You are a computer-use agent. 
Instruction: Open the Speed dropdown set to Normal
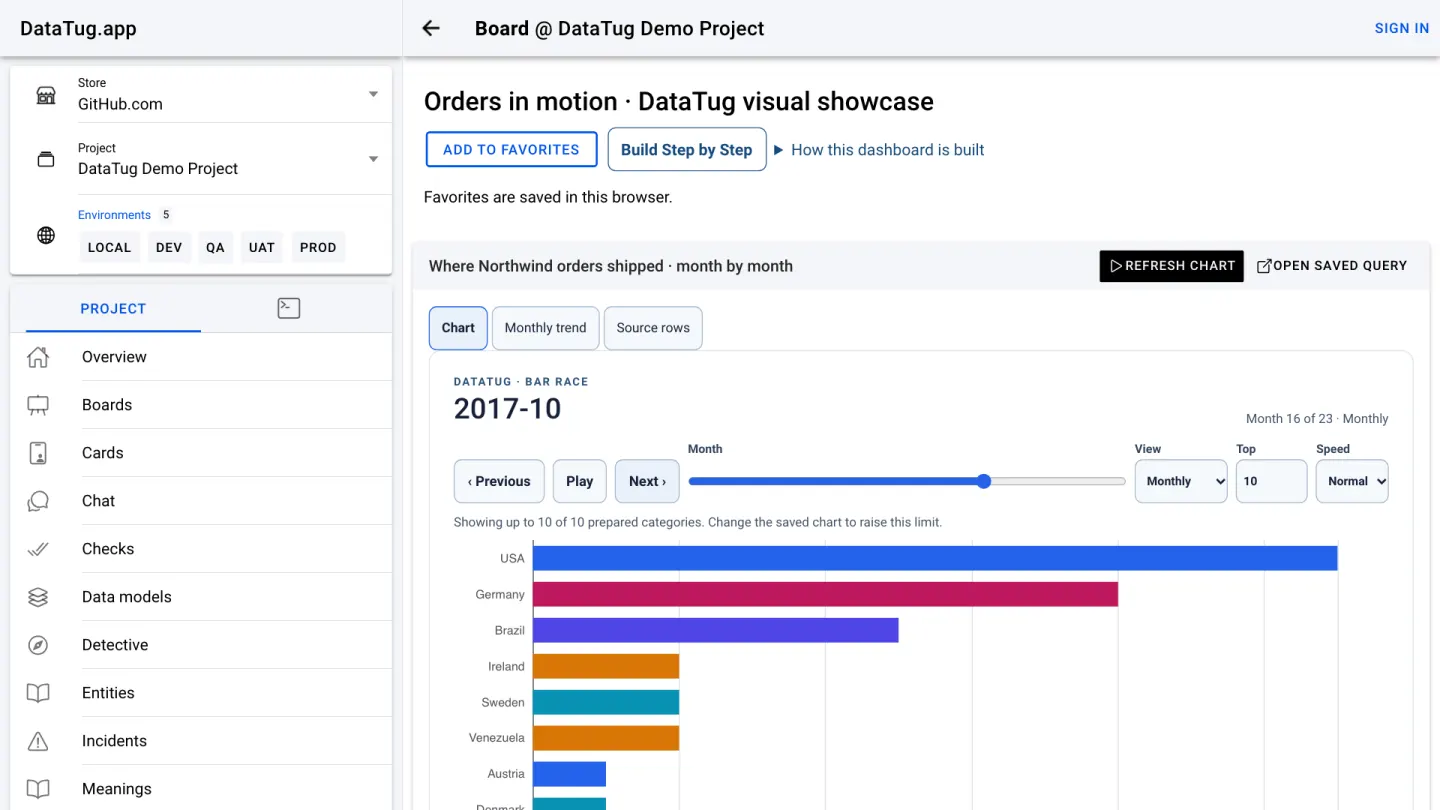coord(1352,481)
